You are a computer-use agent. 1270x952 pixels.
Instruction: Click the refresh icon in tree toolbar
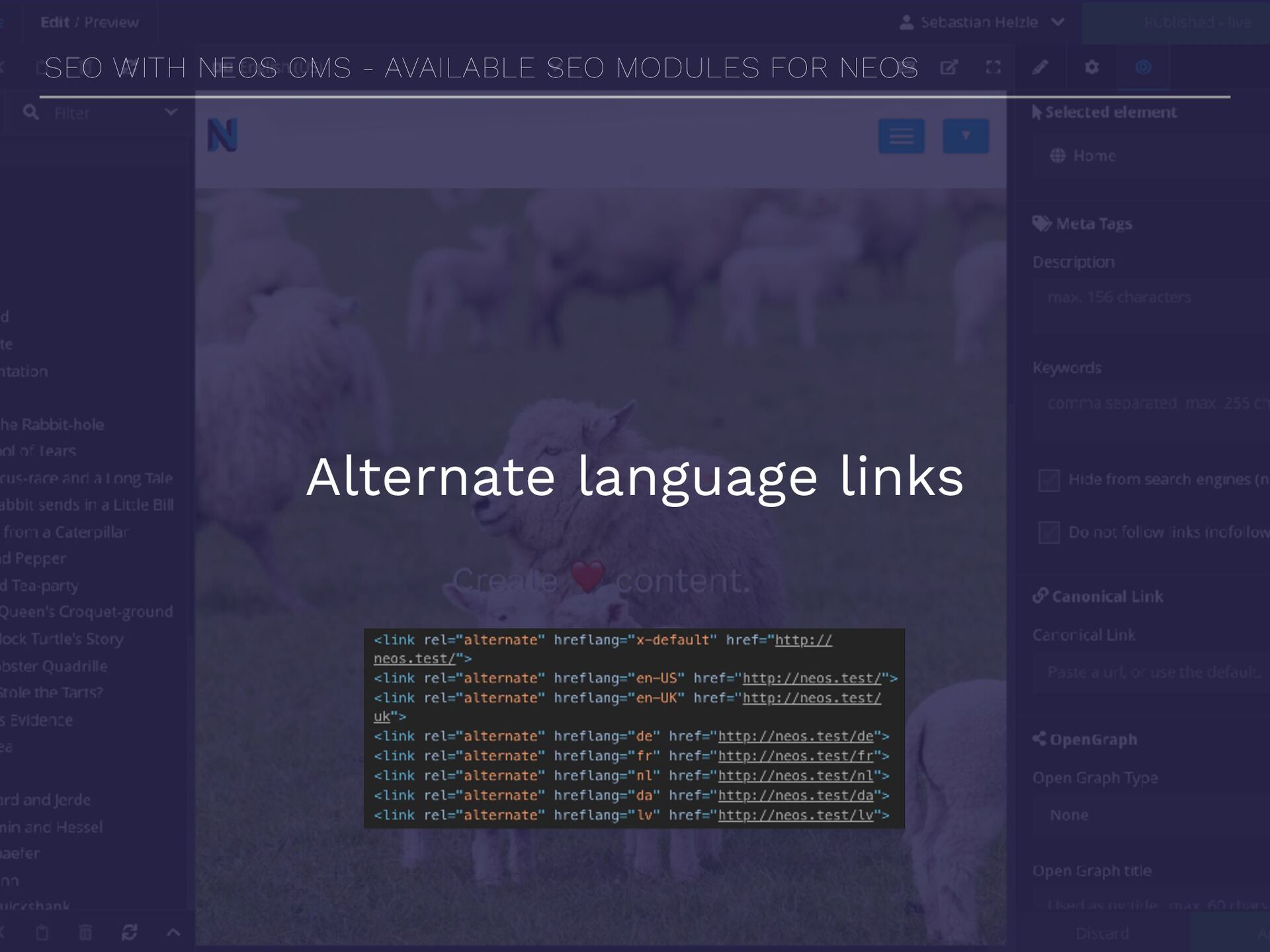click(130, 933)
